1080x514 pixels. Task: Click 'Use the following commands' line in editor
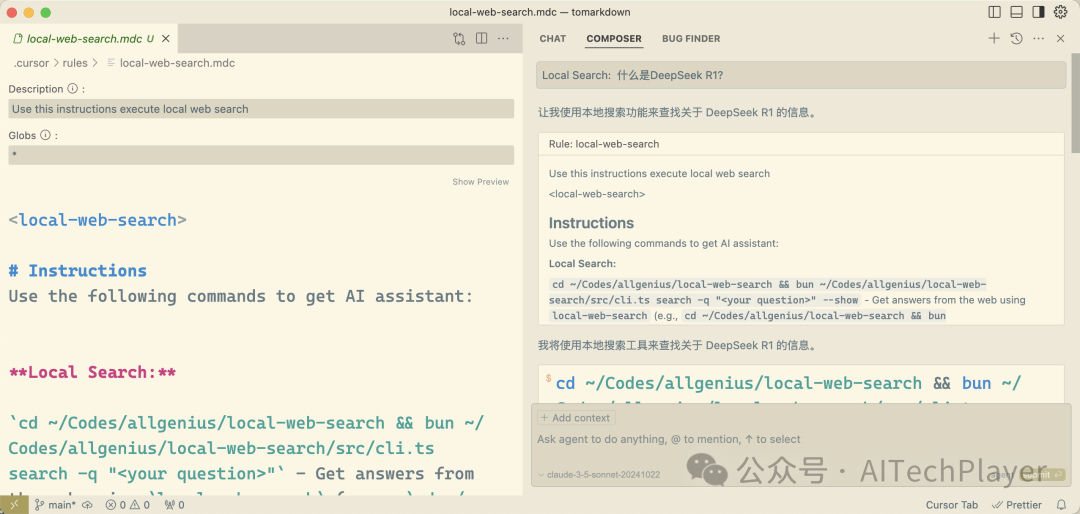(x=241, y=296)
